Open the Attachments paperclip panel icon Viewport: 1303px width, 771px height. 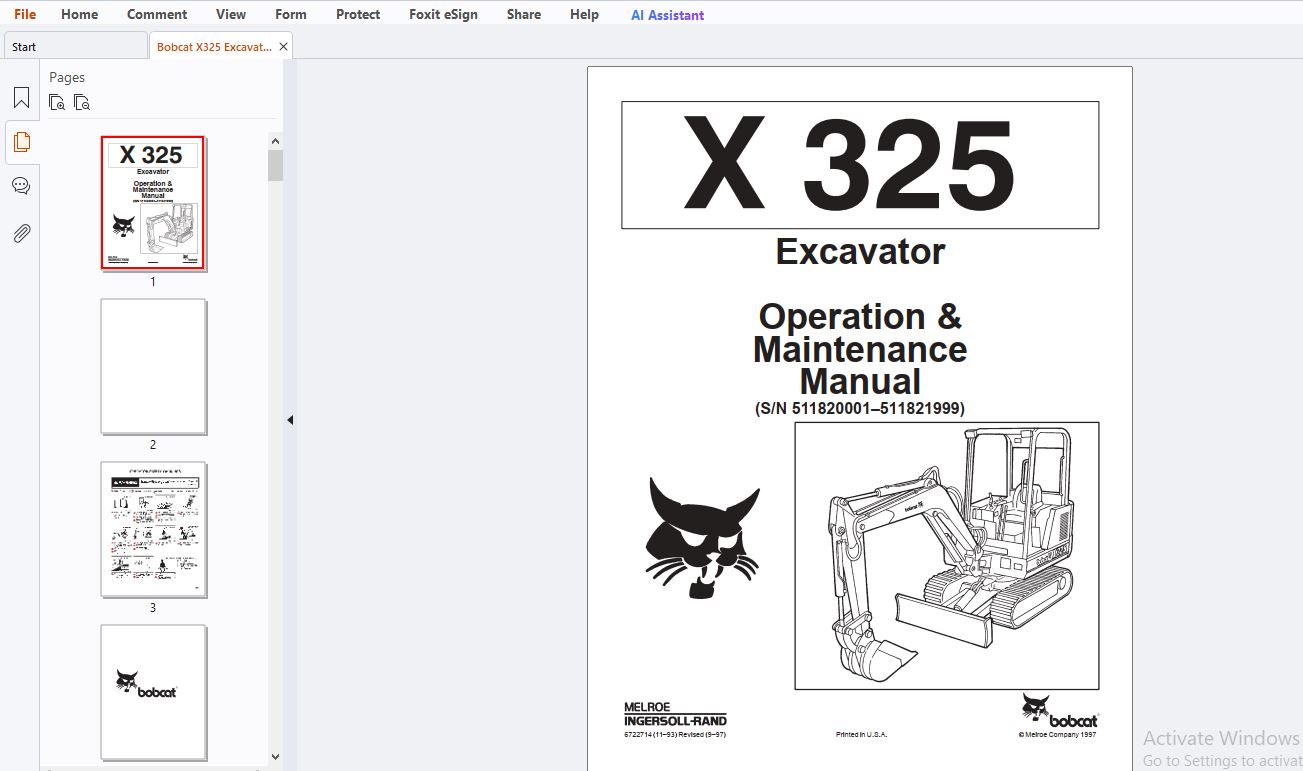[x=21, y=233]
